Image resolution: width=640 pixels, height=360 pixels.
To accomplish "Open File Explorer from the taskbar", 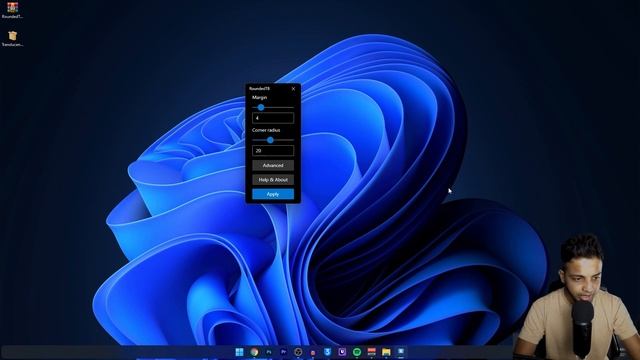I will [386, 352].
